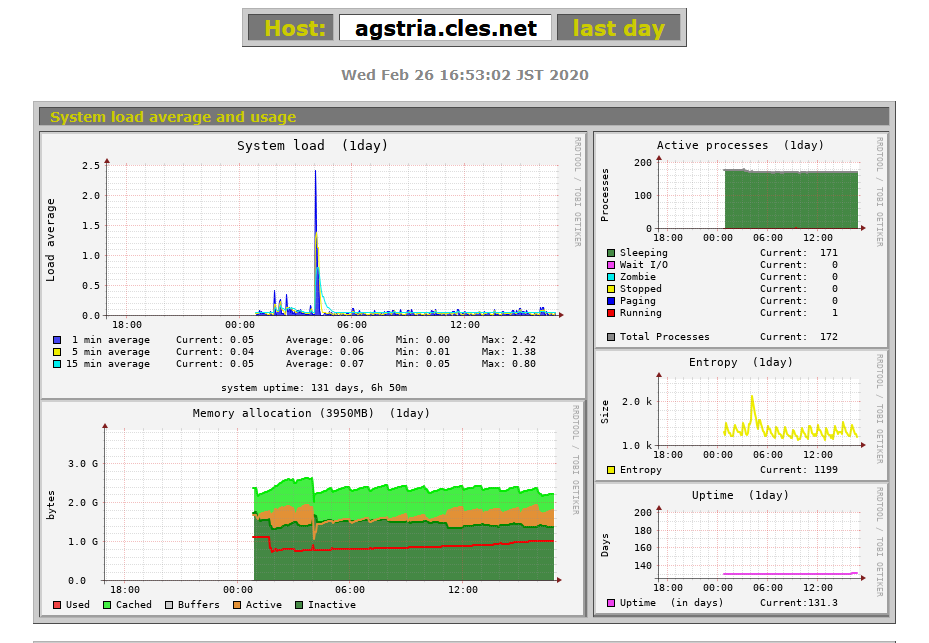Screen dimensions: 929x643
Task: Click the green Sleeping processes legend swatch
Action: coord(611,253)
